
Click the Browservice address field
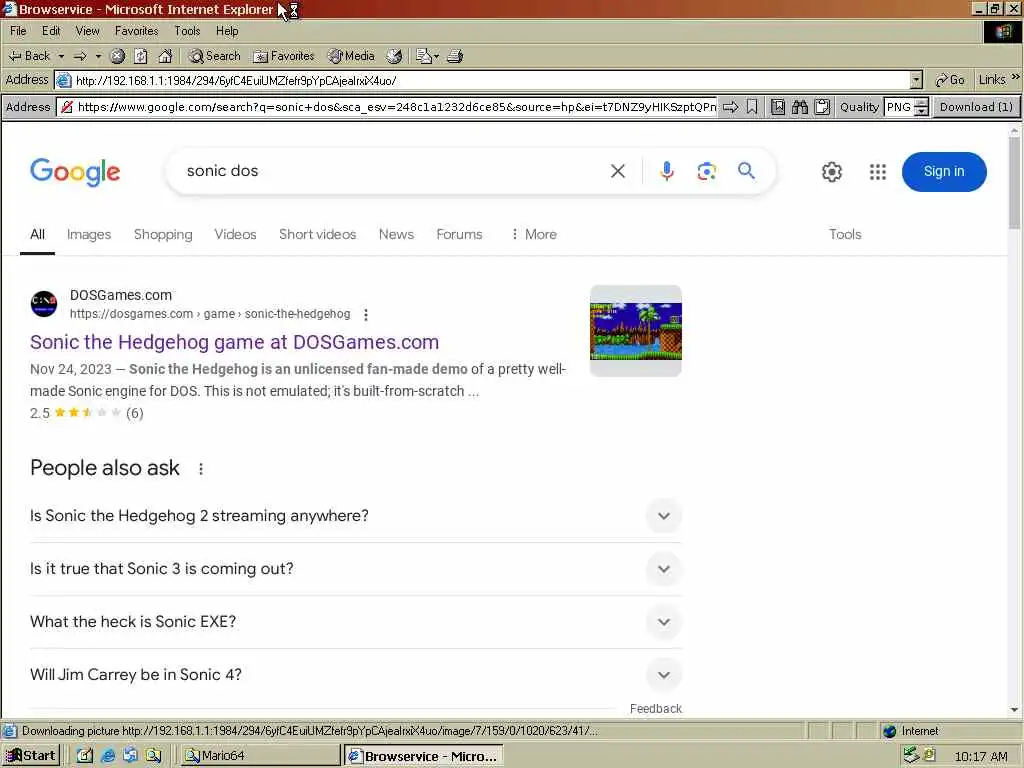coord(389,107)
